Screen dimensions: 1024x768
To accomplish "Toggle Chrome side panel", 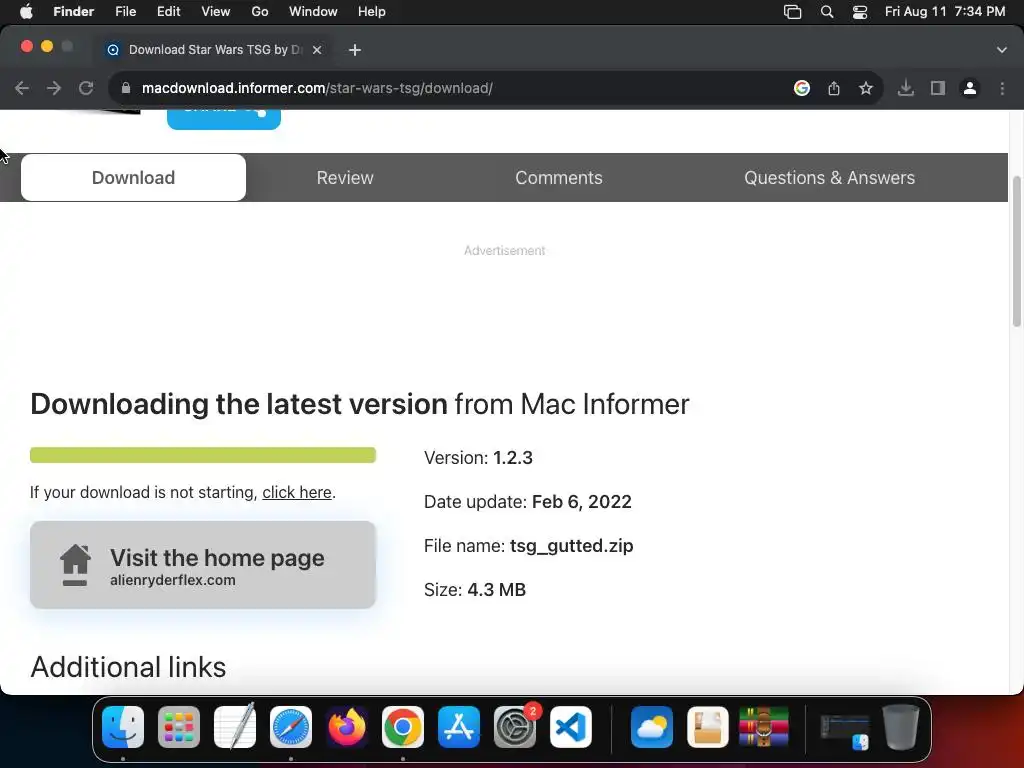I will tap(938, 88).
